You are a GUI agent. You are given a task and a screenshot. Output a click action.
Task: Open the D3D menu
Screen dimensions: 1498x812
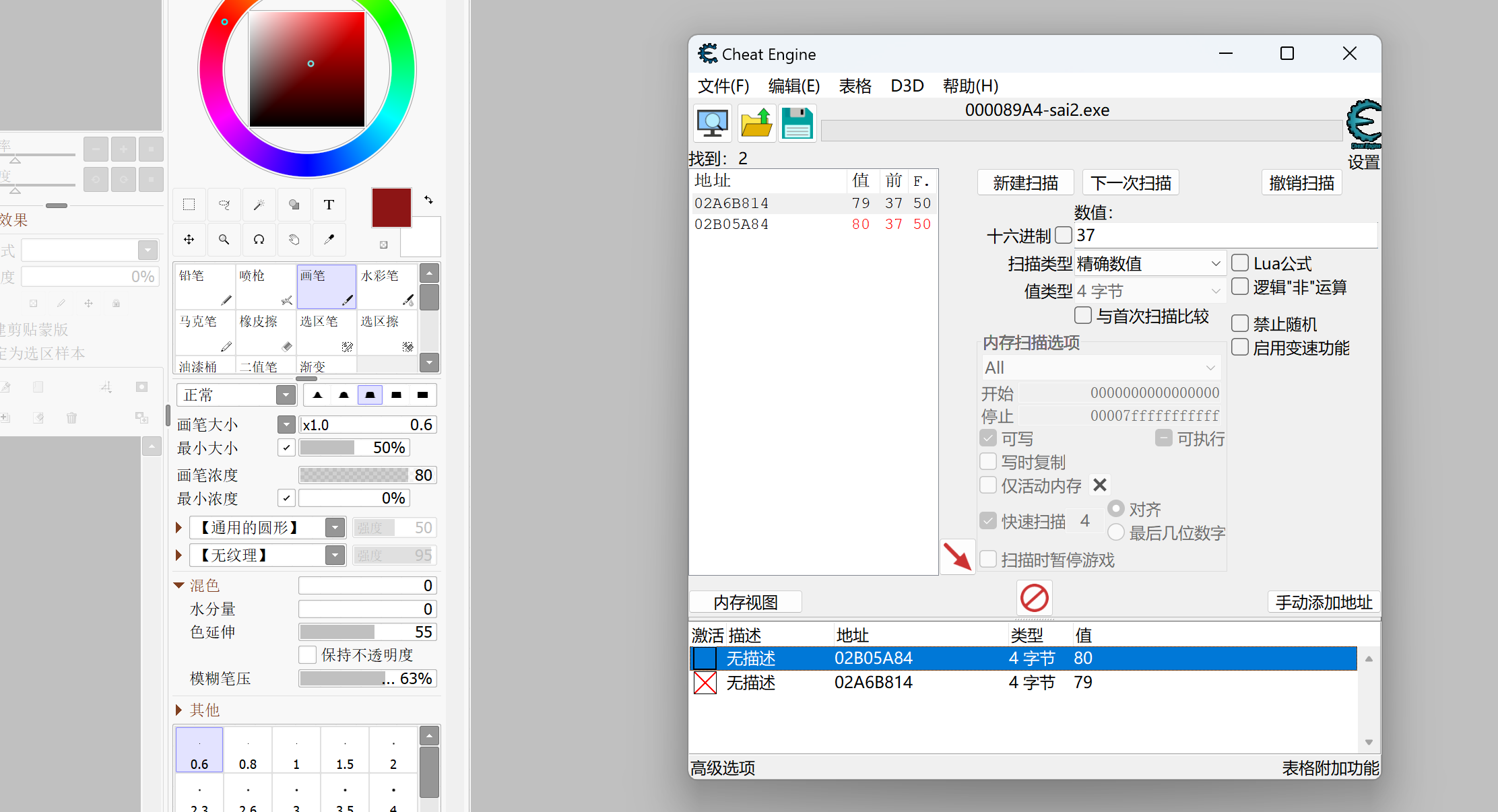[x=907, y=86]
